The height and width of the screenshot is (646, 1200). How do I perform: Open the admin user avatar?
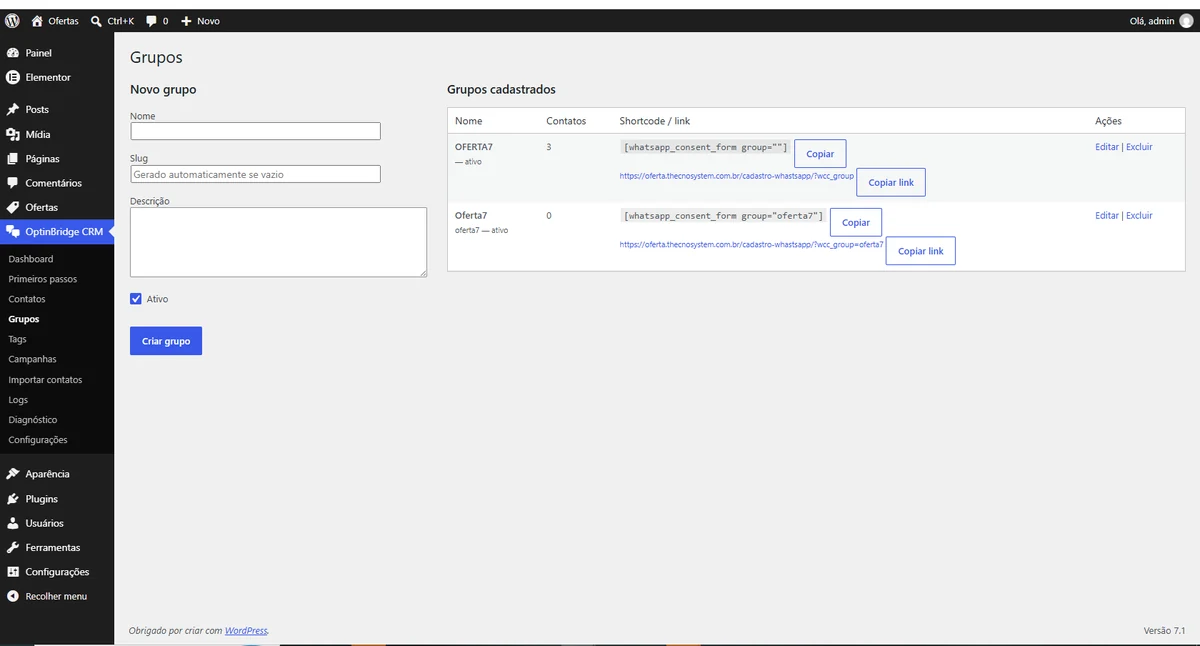click(1186, 20)
